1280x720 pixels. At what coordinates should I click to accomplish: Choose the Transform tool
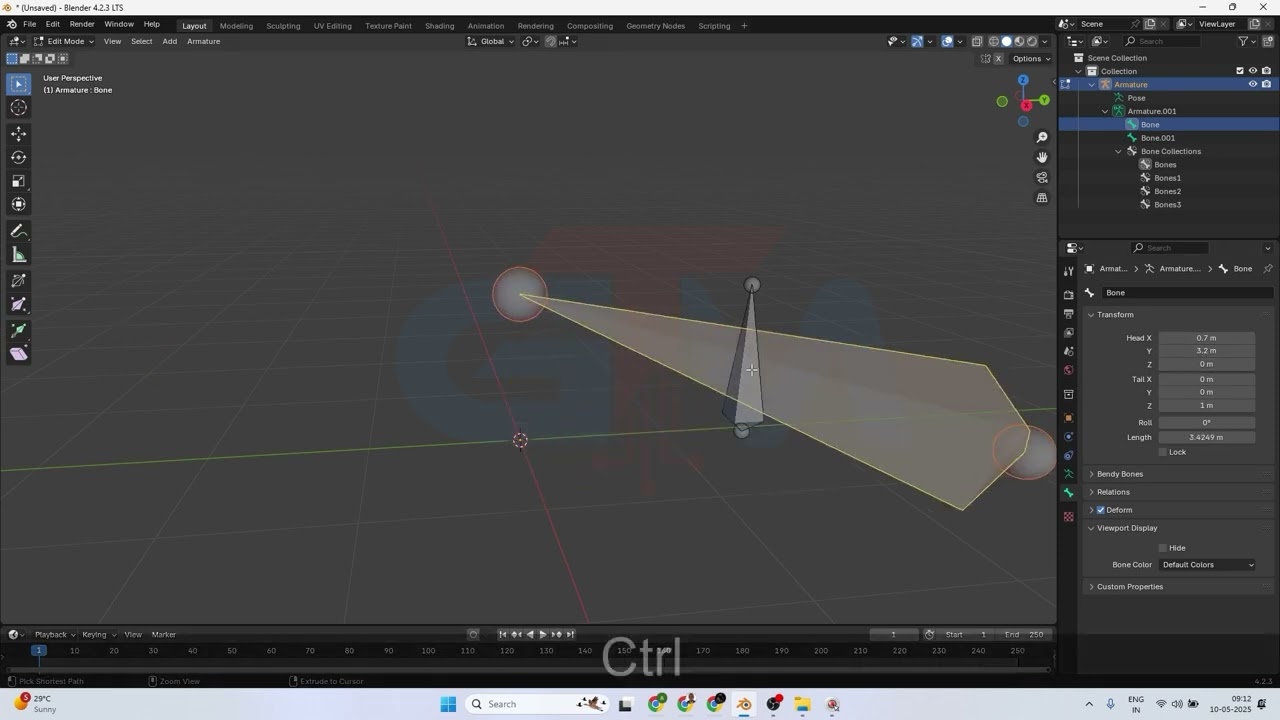(18, 204)
